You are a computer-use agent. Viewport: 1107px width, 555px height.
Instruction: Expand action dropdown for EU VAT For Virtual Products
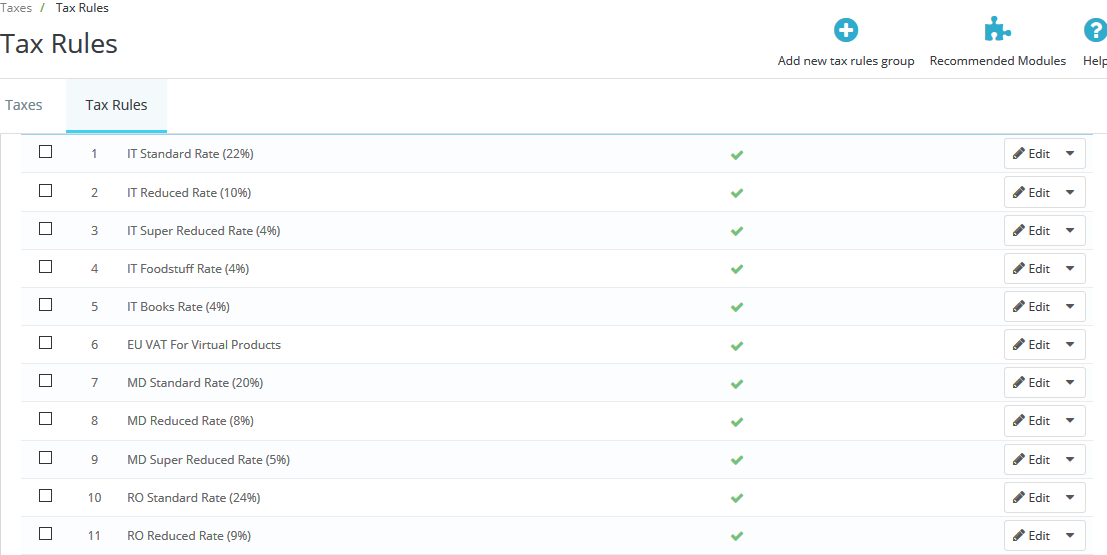[1070, 345]
